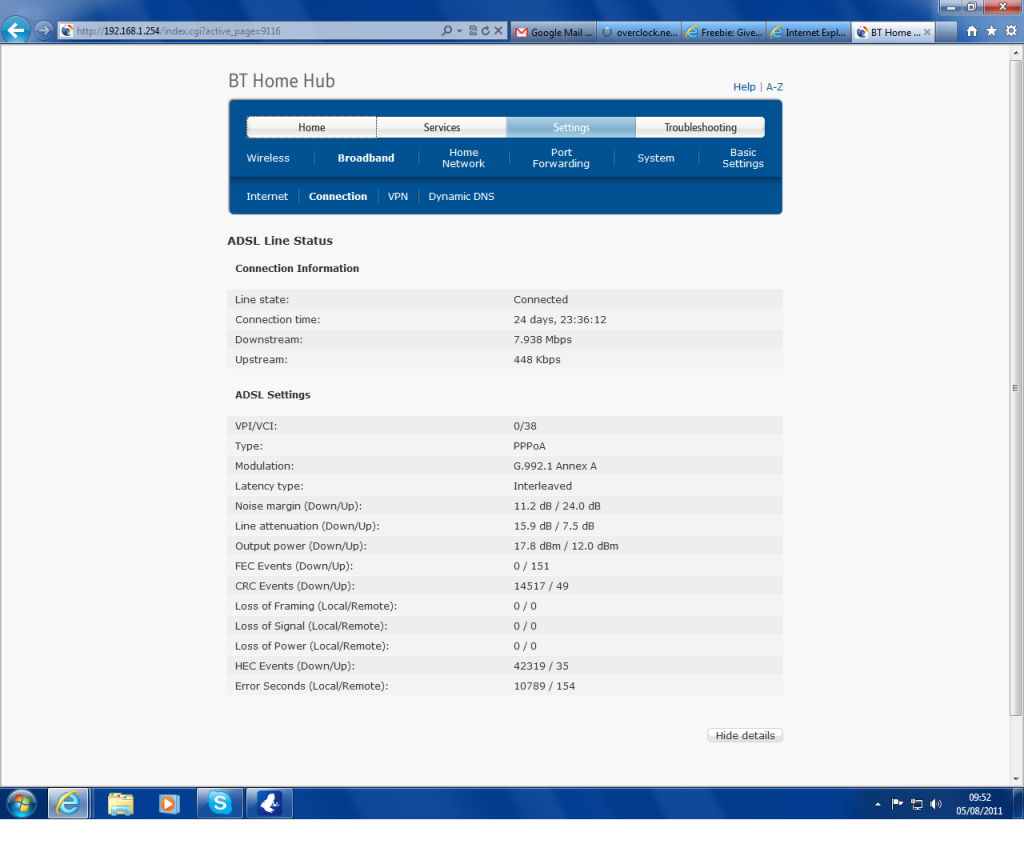Go to Broadband settings
The width and height of the screenshot is (1024, 864).
366,158
